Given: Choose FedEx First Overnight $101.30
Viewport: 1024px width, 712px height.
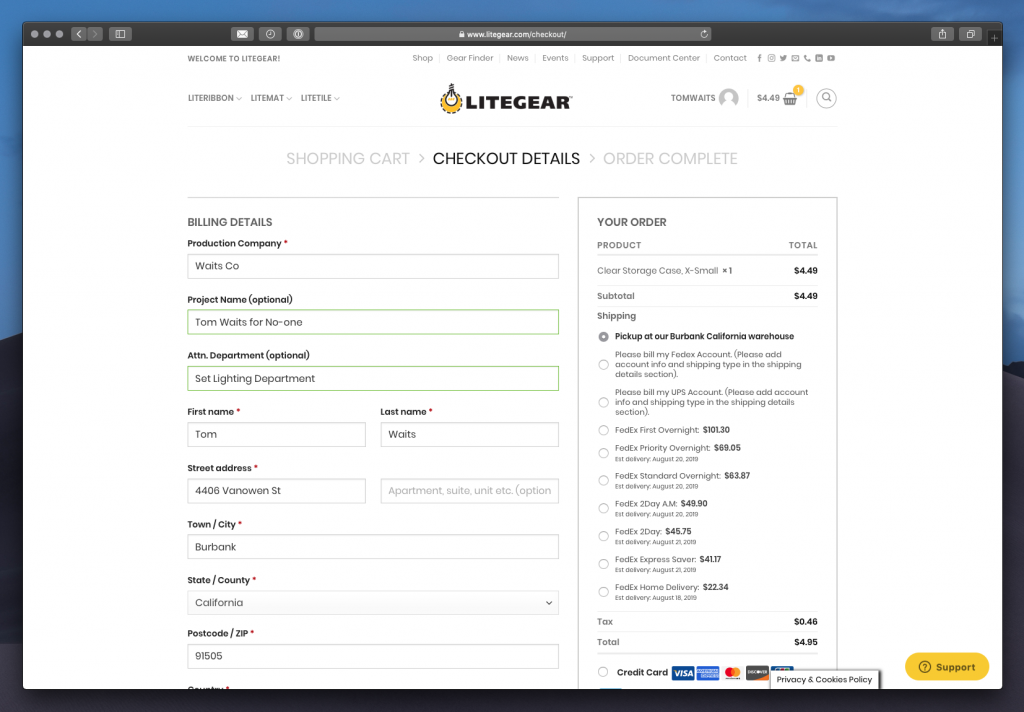Looking at the screenshot, I should 603,430.
